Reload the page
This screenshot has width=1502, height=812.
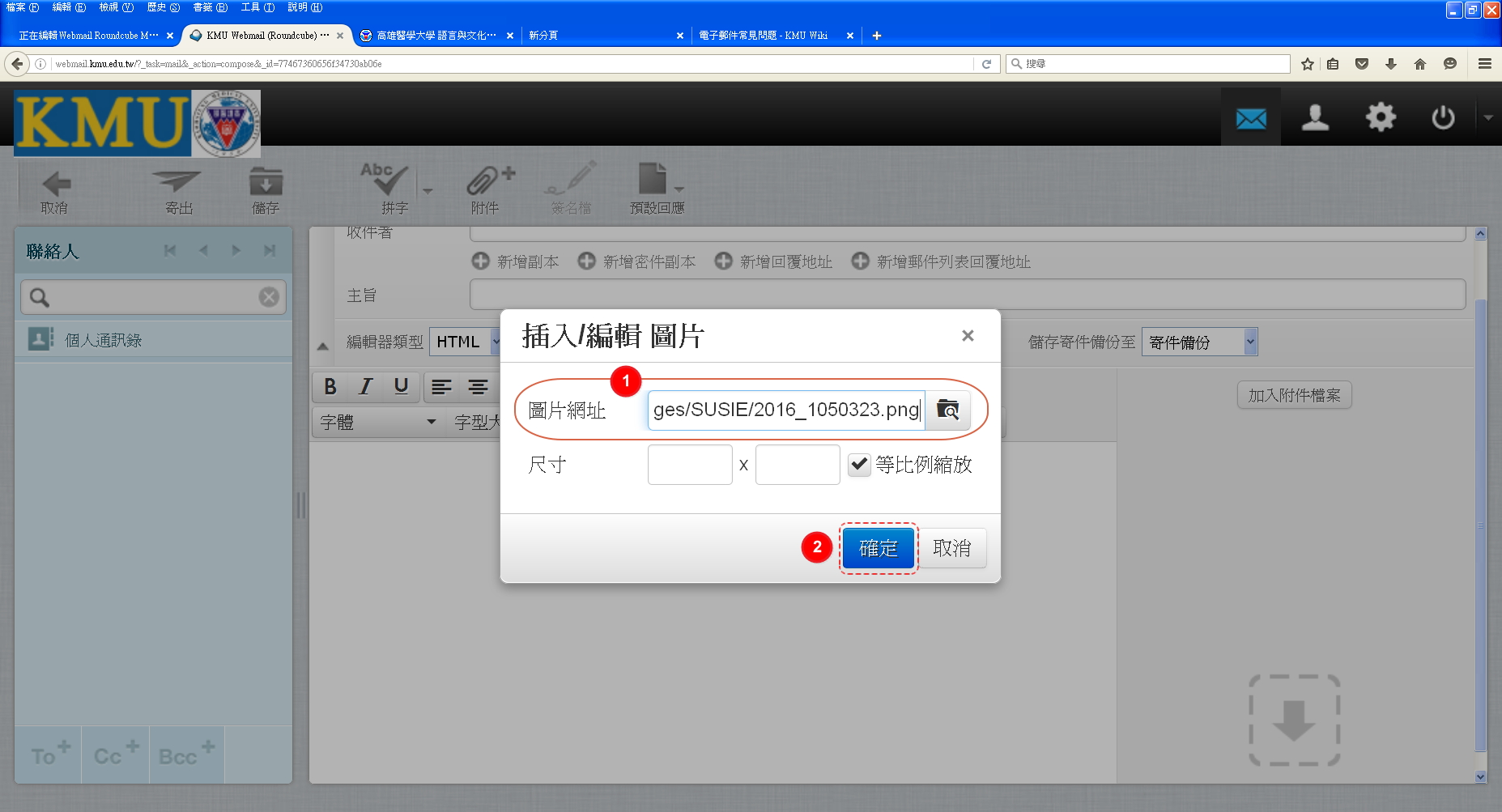(x=986, y=64)
